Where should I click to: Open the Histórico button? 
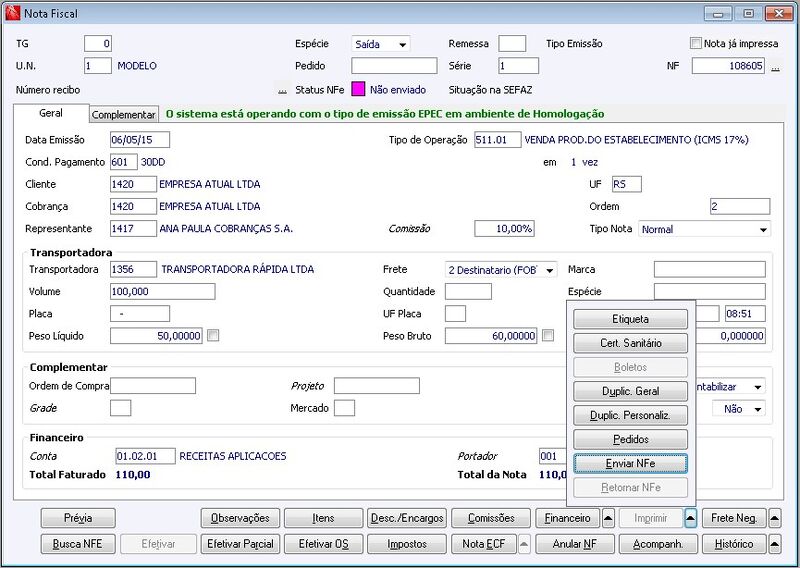point(734,545)
